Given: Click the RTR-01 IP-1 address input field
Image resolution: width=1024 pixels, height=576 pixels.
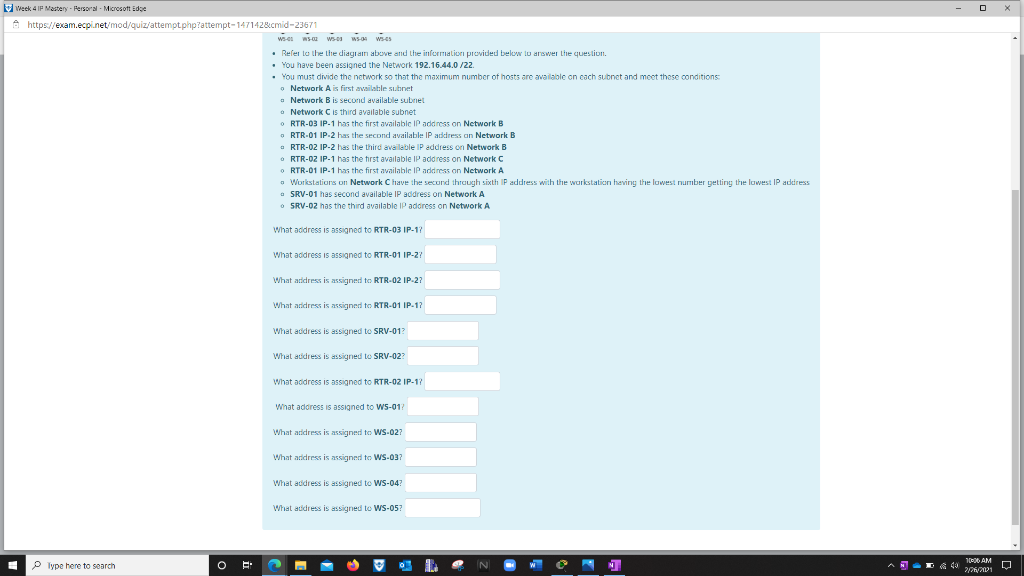Looking at the screenshot, I should pos(460,305).
